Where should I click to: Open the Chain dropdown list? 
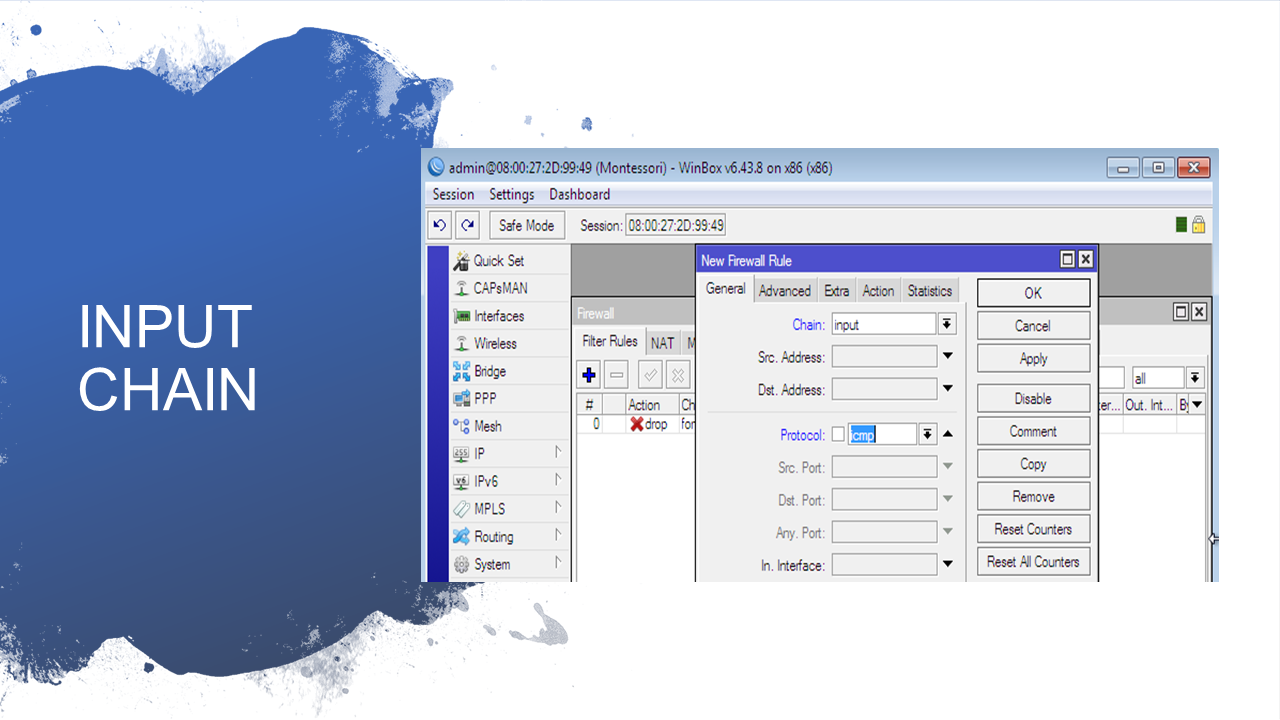coord(947,324)
